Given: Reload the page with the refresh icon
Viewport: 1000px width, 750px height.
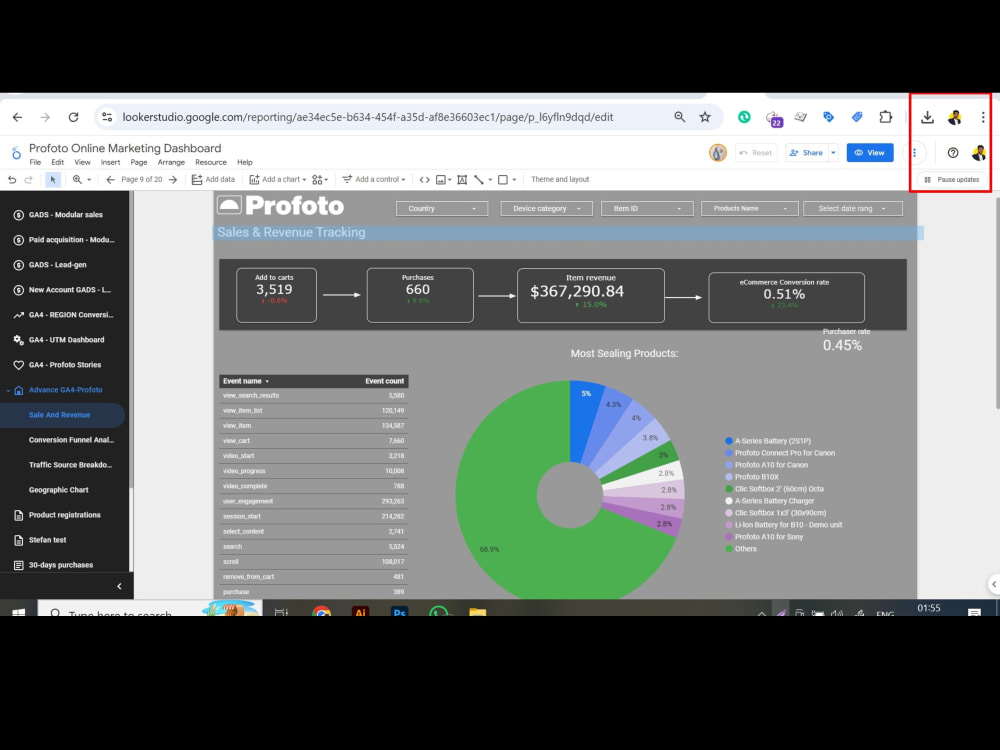Looking at the screenshot, I should click(73, 117).
